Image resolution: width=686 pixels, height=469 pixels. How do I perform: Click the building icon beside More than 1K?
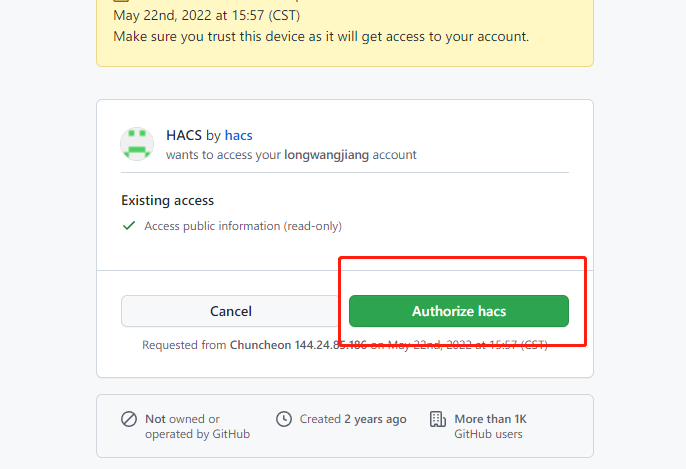[x=437, y=419]
